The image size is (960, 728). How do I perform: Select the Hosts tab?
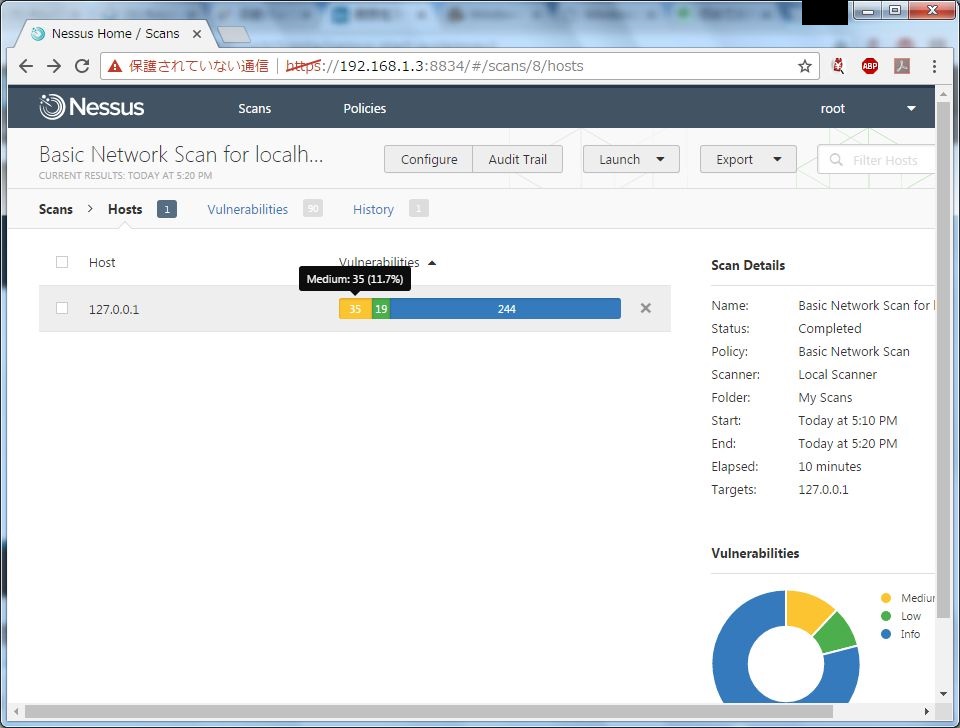(125, 209)
